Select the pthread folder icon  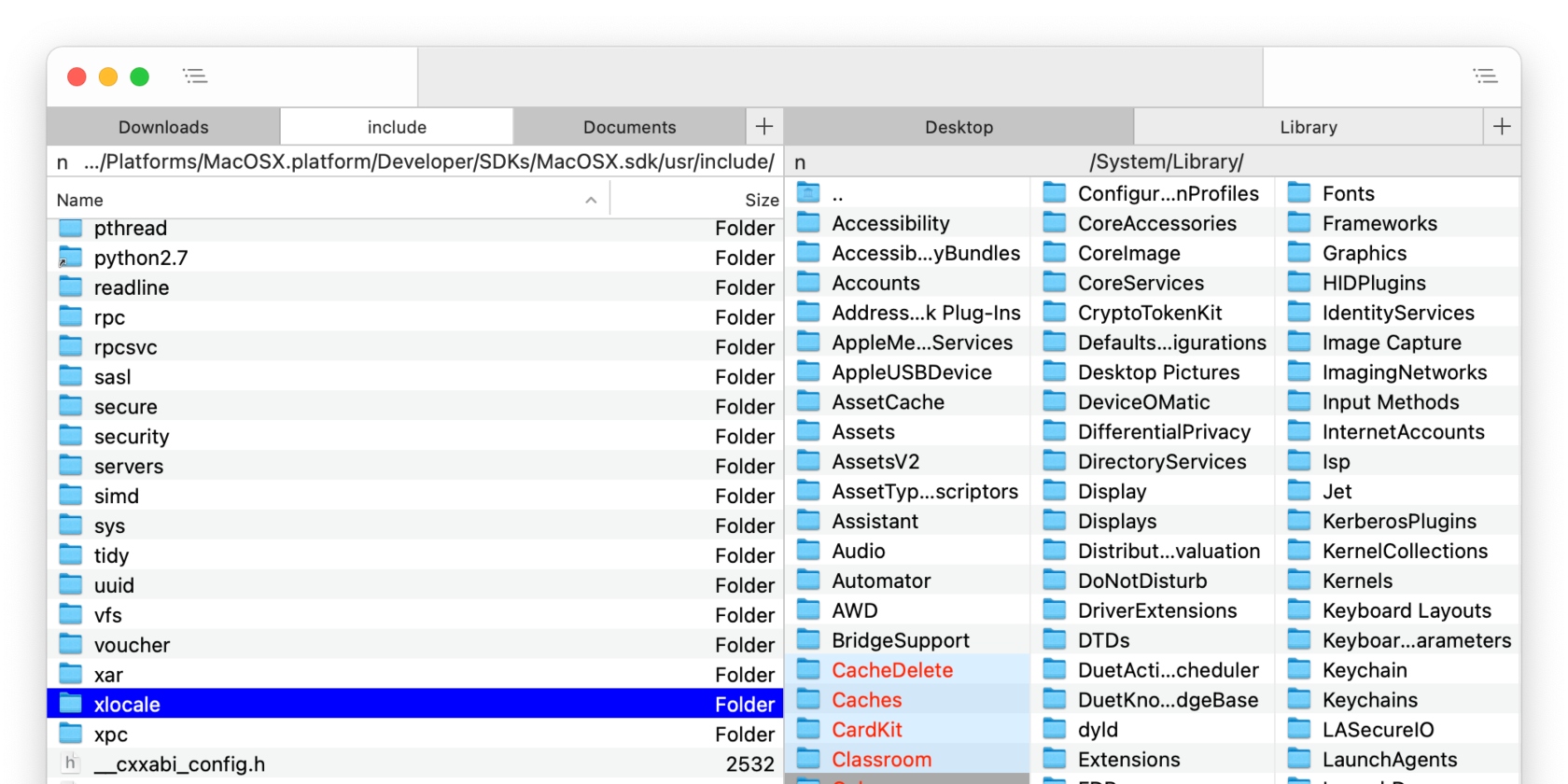[x=71, y=228]
